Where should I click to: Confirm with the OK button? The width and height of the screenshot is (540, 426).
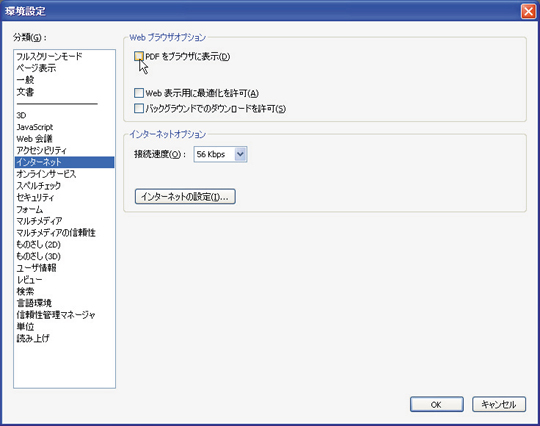[436, 404]
